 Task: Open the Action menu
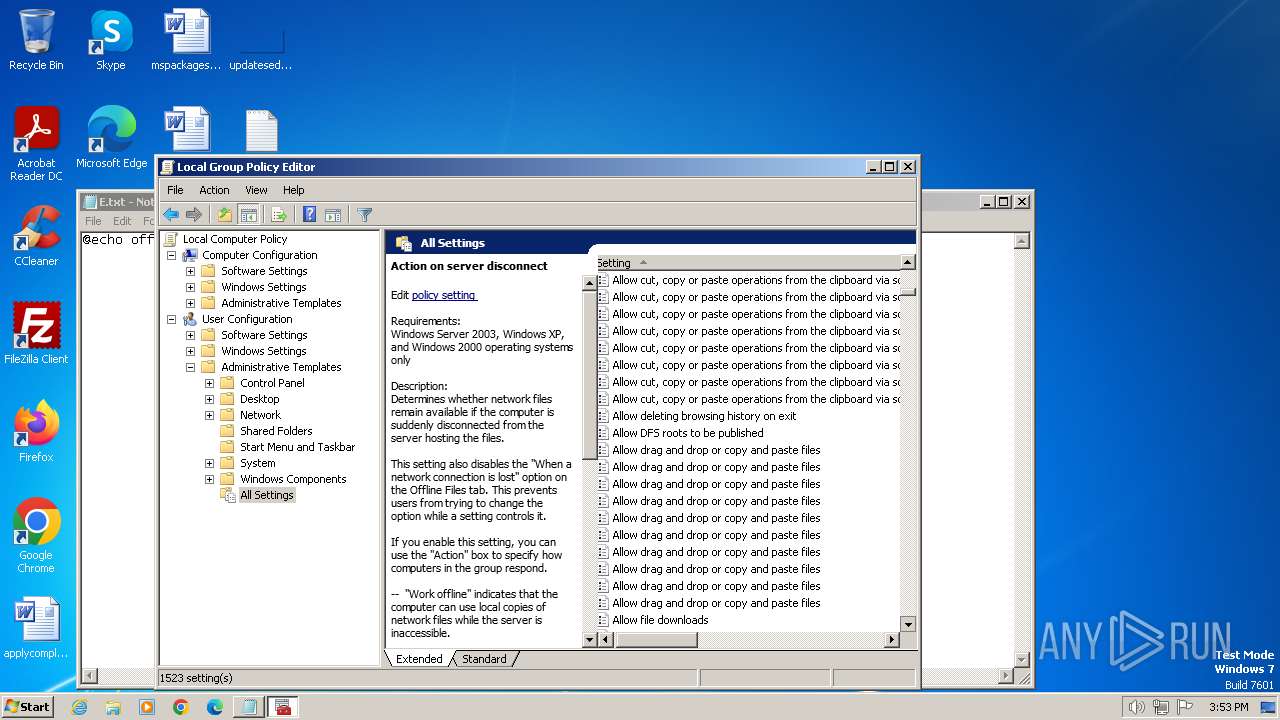coord(214,190)
